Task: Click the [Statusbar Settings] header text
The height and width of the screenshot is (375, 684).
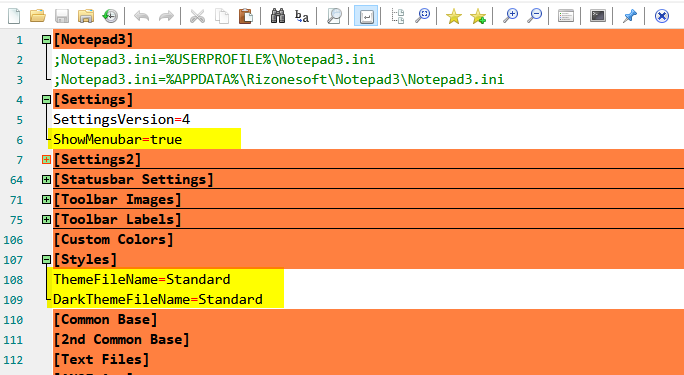Action: [133, 180]
